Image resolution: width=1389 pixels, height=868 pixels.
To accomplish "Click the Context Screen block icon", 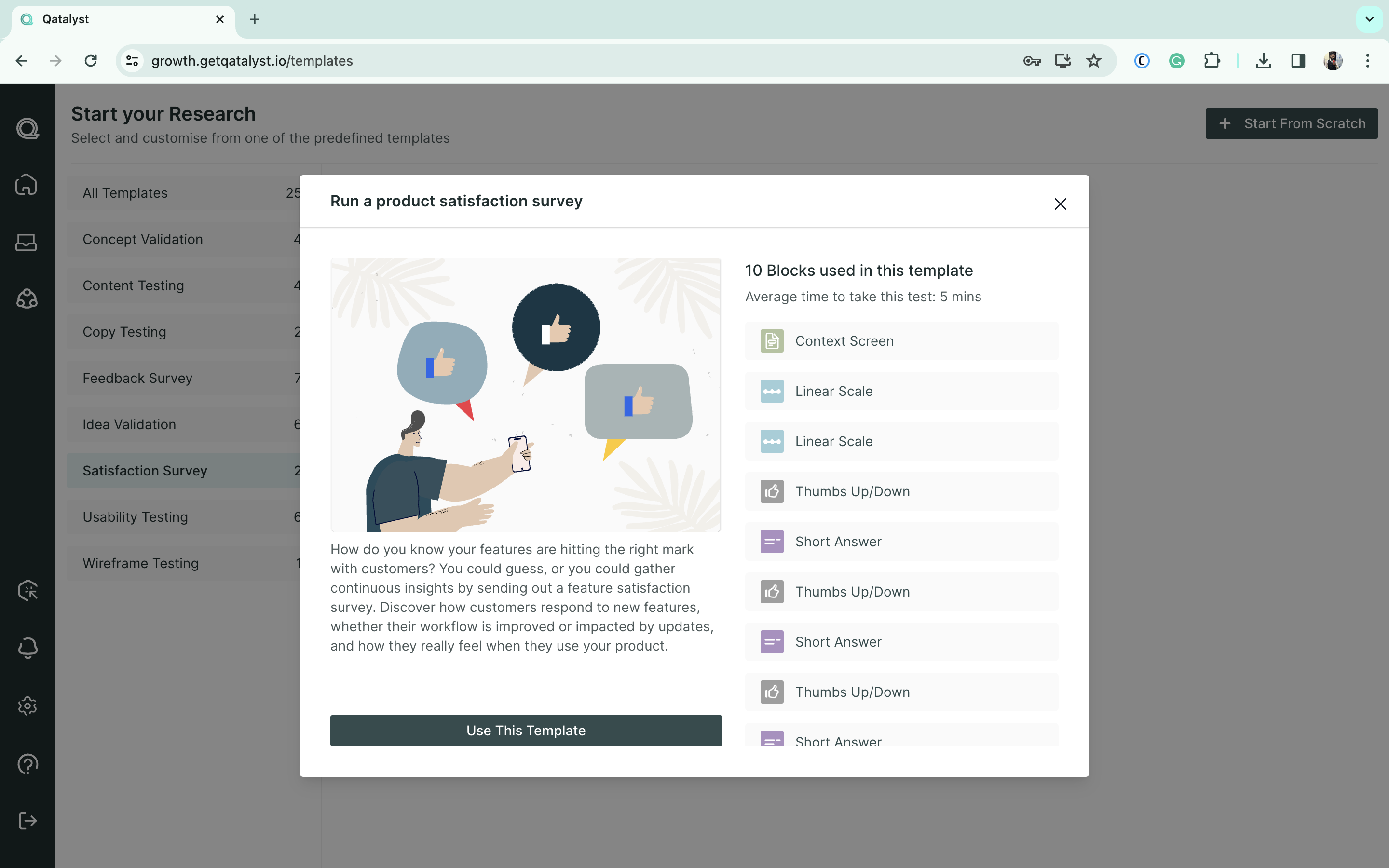I will click(x=772, y=341).
